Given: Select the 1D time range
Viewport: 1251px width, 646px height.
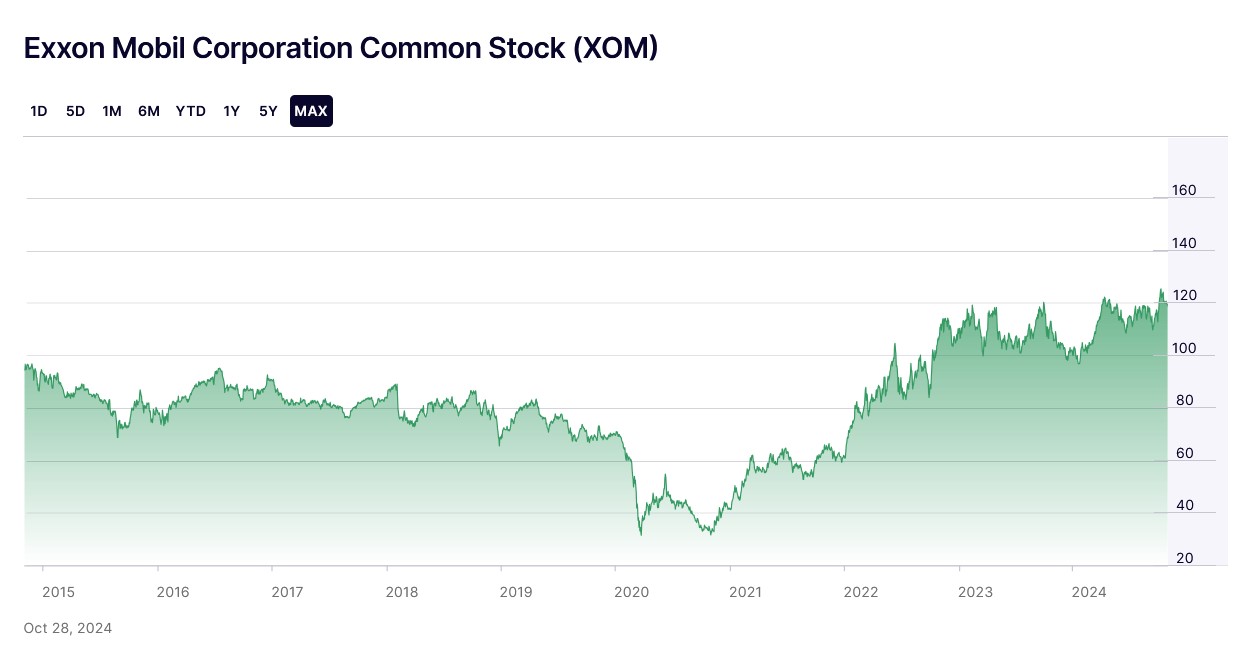Looking at the screenshot, I should 39,111.
